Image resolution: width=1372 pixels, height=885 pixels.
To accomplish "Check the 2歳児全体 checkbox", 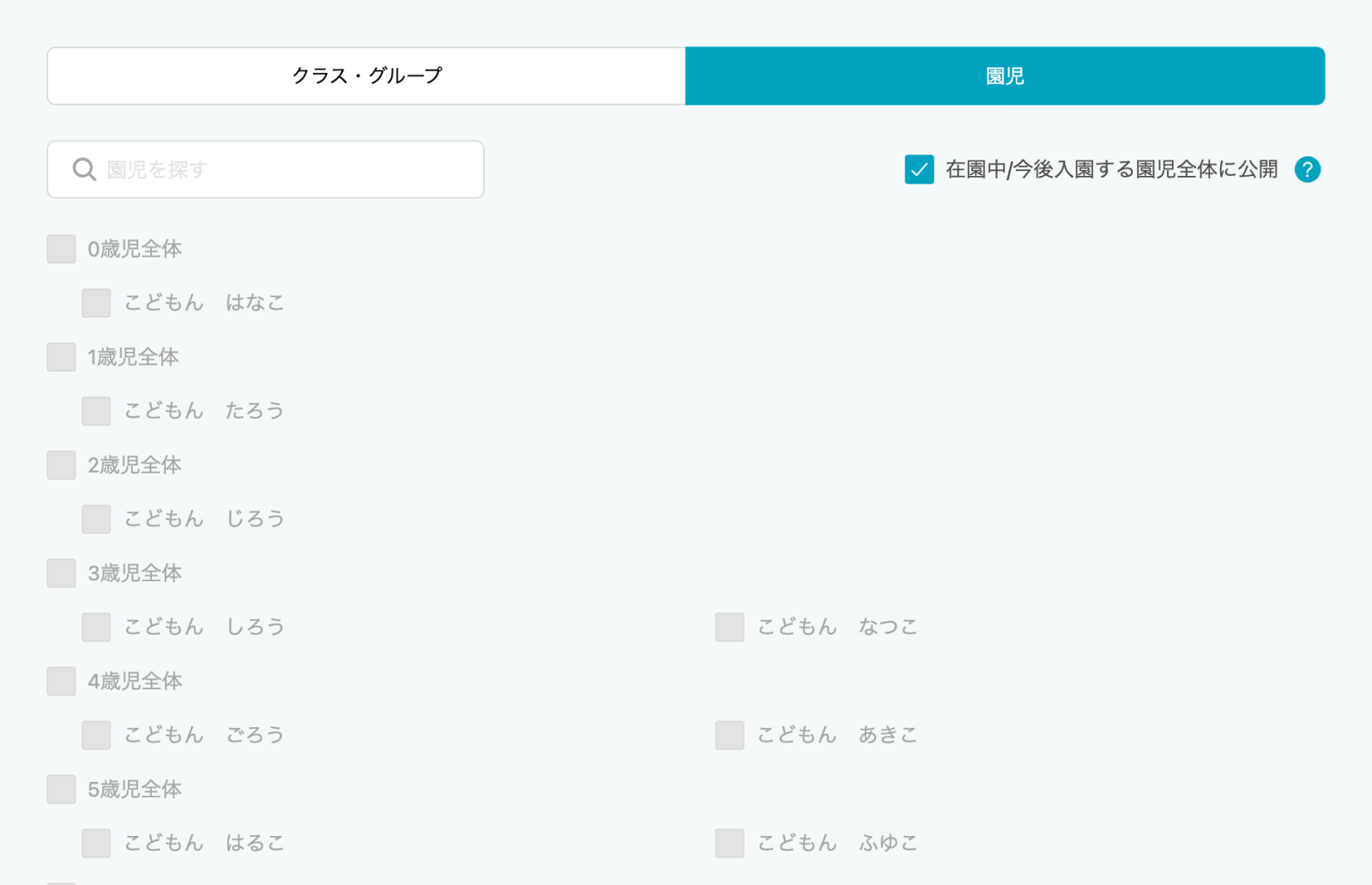I will (62, 465).
